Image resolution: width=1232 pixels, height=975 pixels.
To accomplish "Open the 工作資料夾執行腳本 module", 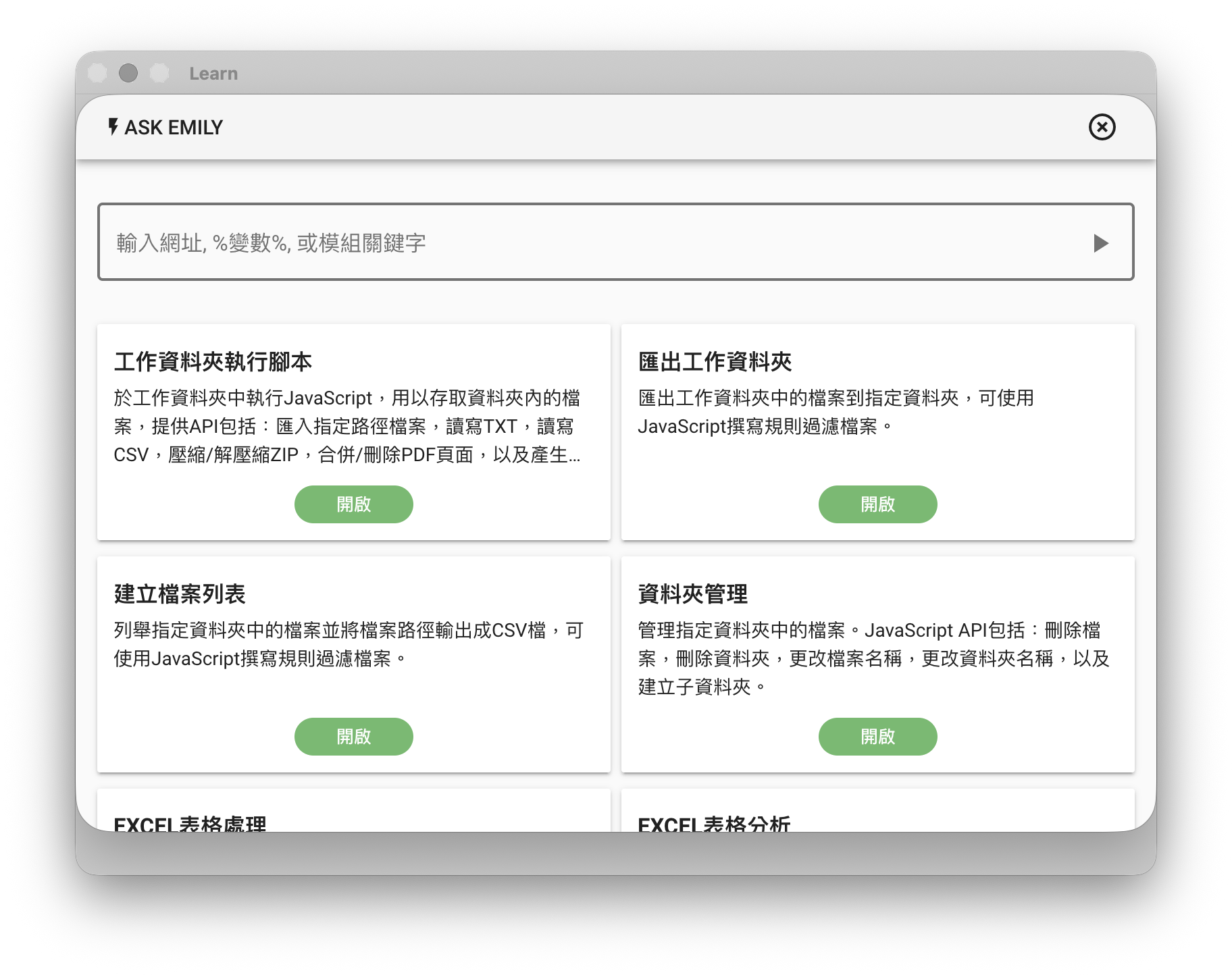I will [353, 504].
